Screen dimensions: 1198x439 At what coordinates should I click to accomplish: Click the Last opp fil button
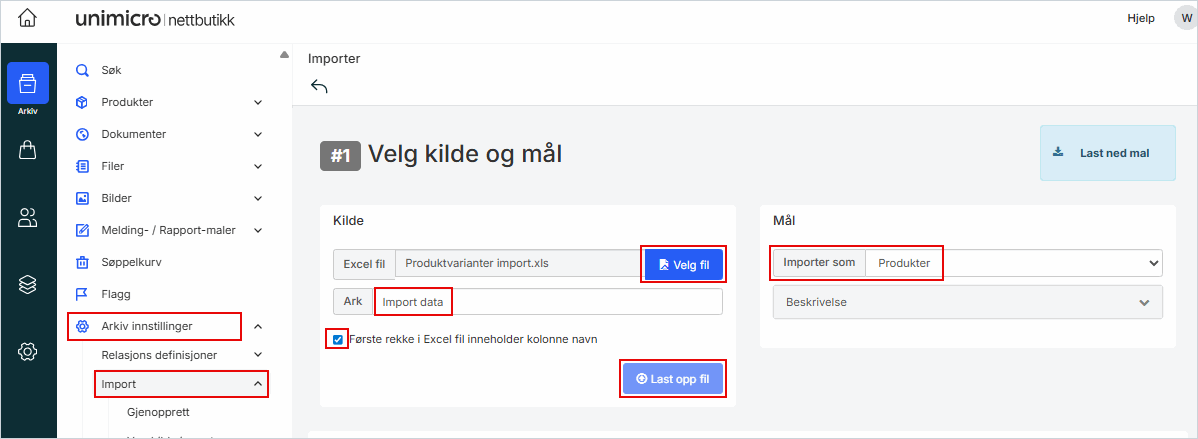672,379
